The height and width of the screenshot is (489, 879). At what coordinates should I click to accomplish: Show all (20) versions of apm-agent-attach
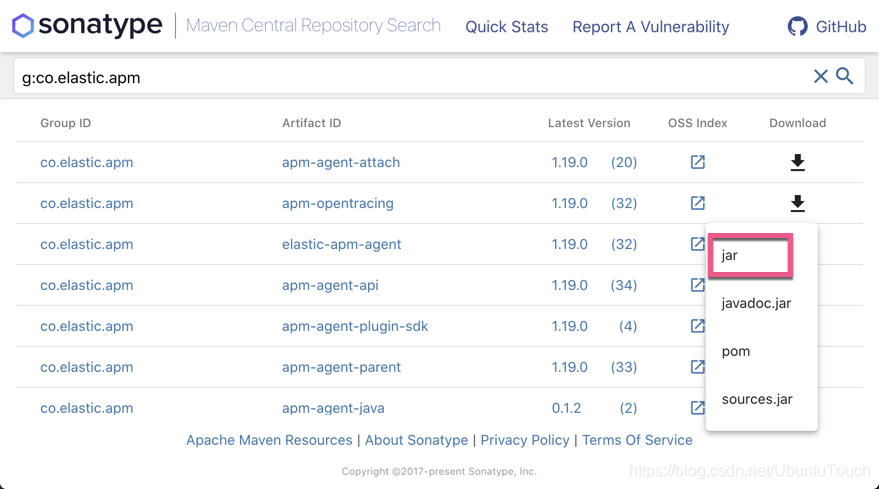click(624, 163)
